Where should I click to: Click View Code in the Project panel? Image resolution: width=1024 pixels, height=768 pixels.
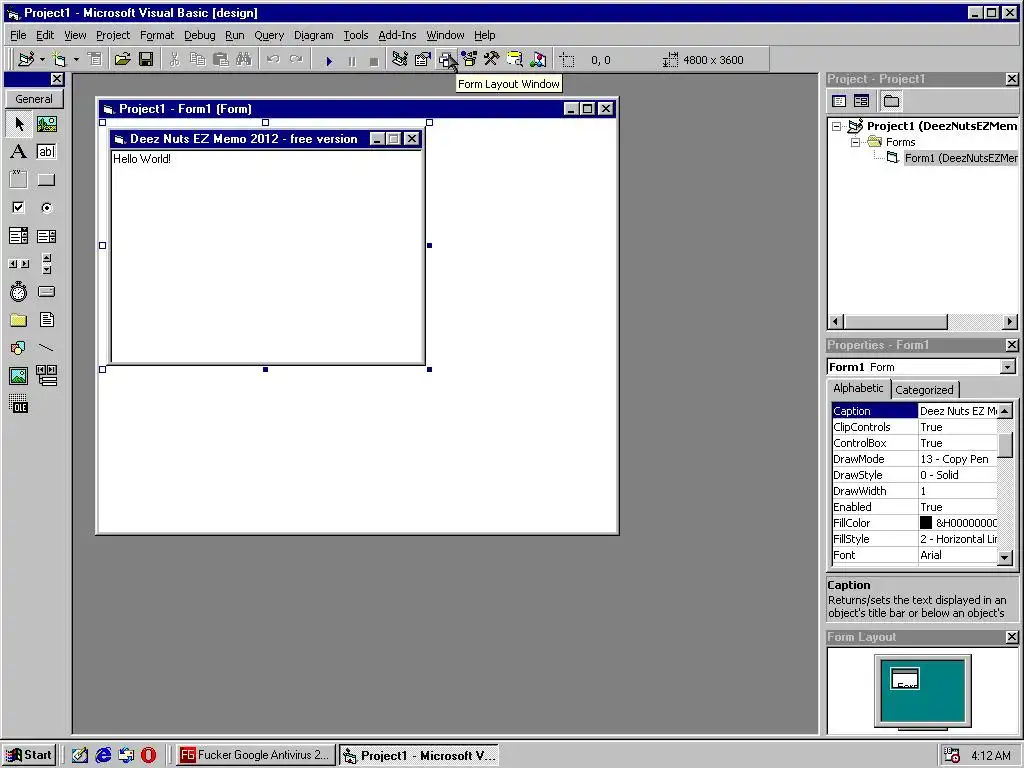coord(839,101)
